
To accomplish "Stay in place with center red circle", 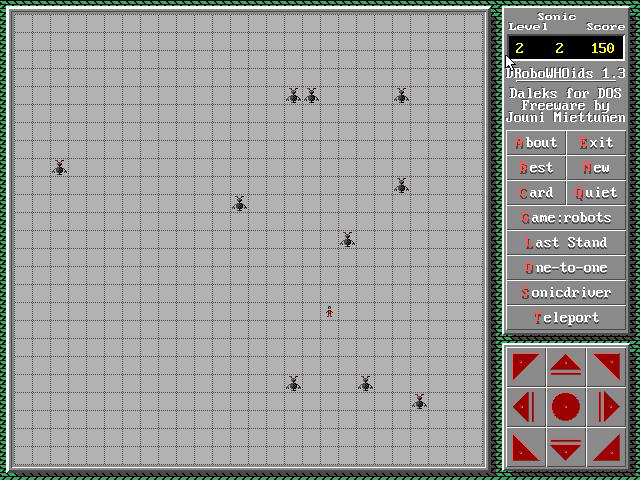I will click(x=566, y=407).
